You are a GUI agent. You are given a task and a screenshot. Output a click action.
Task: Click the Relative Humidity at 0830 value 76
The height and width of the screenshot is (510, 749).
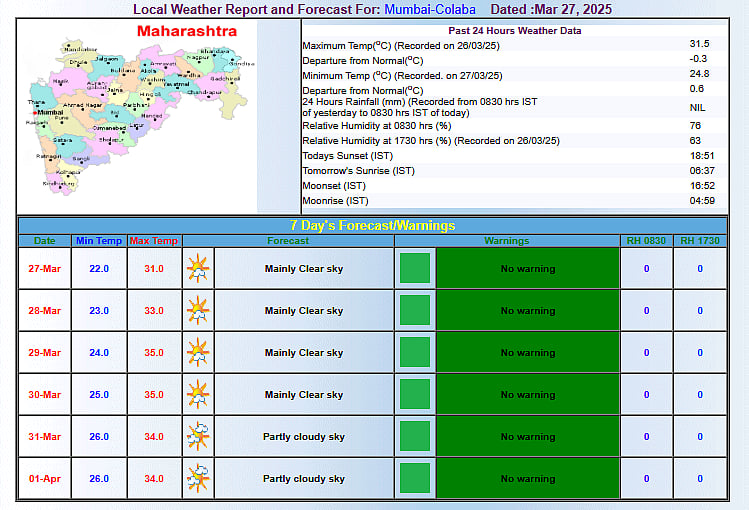pyautogui.click(x=695, y=126)
